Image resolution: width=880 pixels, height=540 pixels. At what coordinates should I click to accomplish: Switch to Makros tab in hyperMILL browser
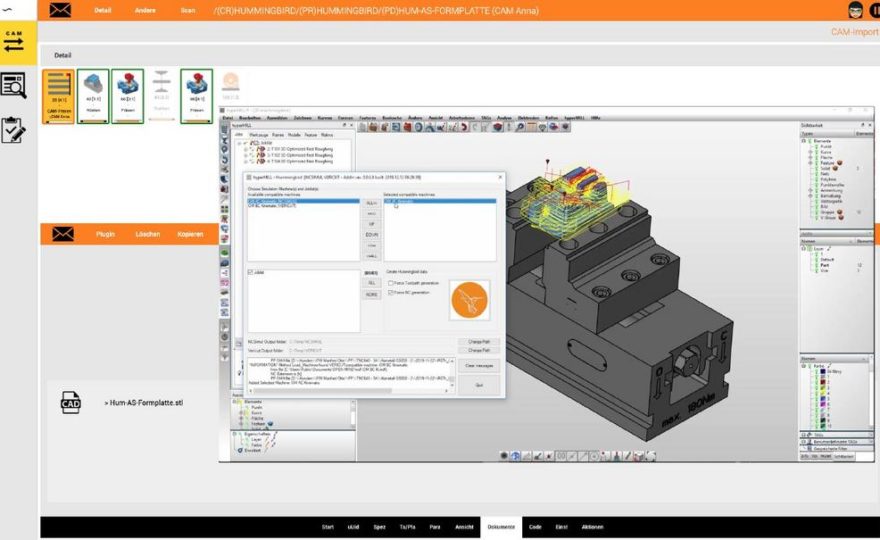[327, 135]
